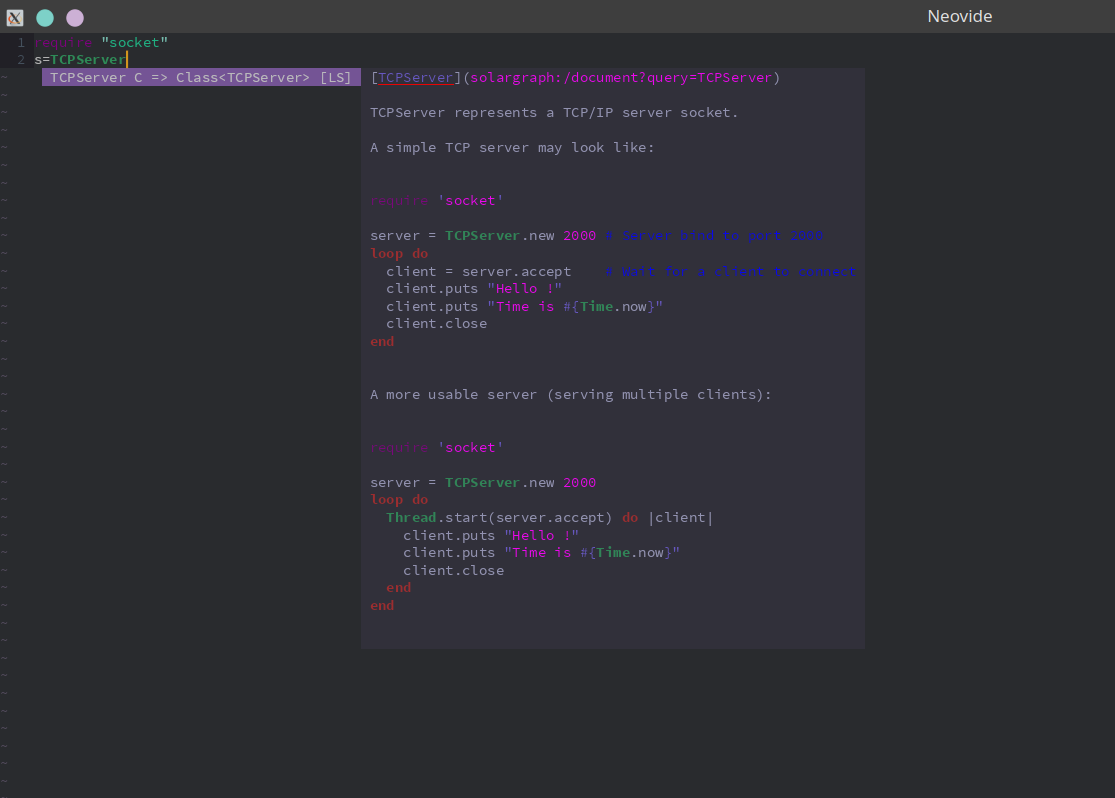Click the pink circle window control
The height and width of the screenshot is (798, 1115).
73,17
